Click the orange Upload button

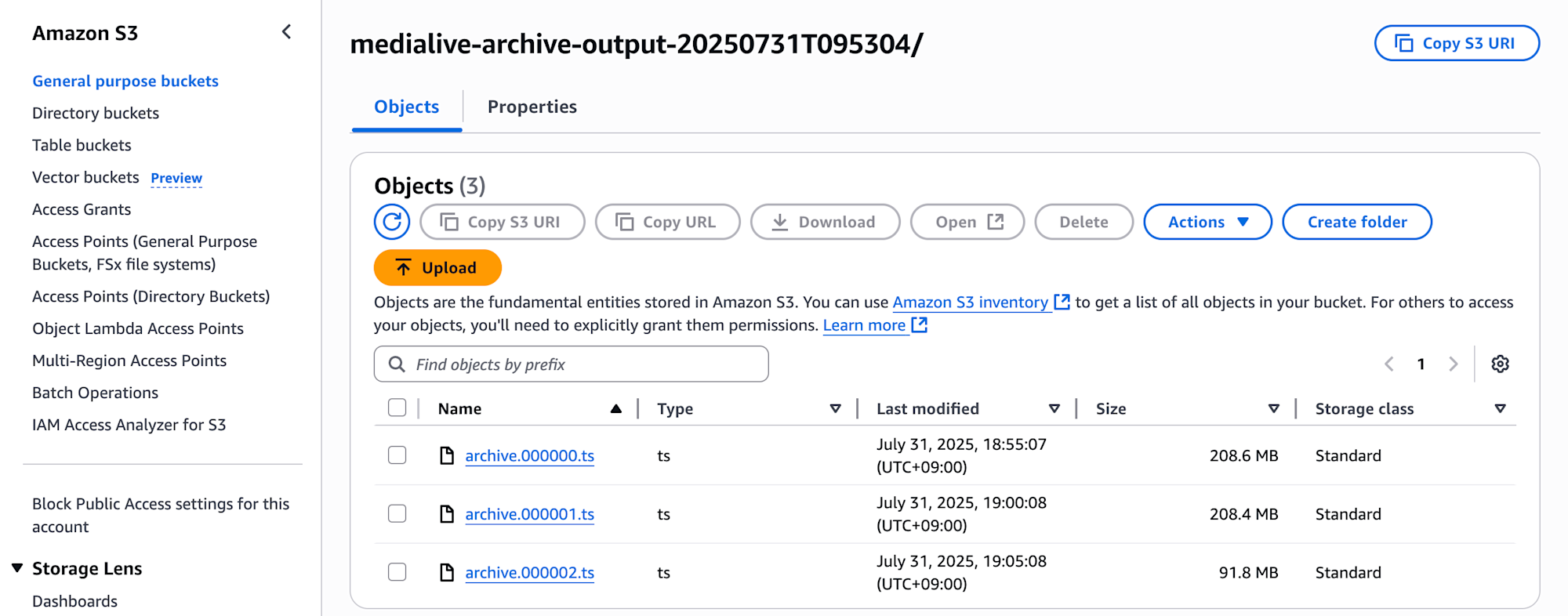click(x=437, y=267)
